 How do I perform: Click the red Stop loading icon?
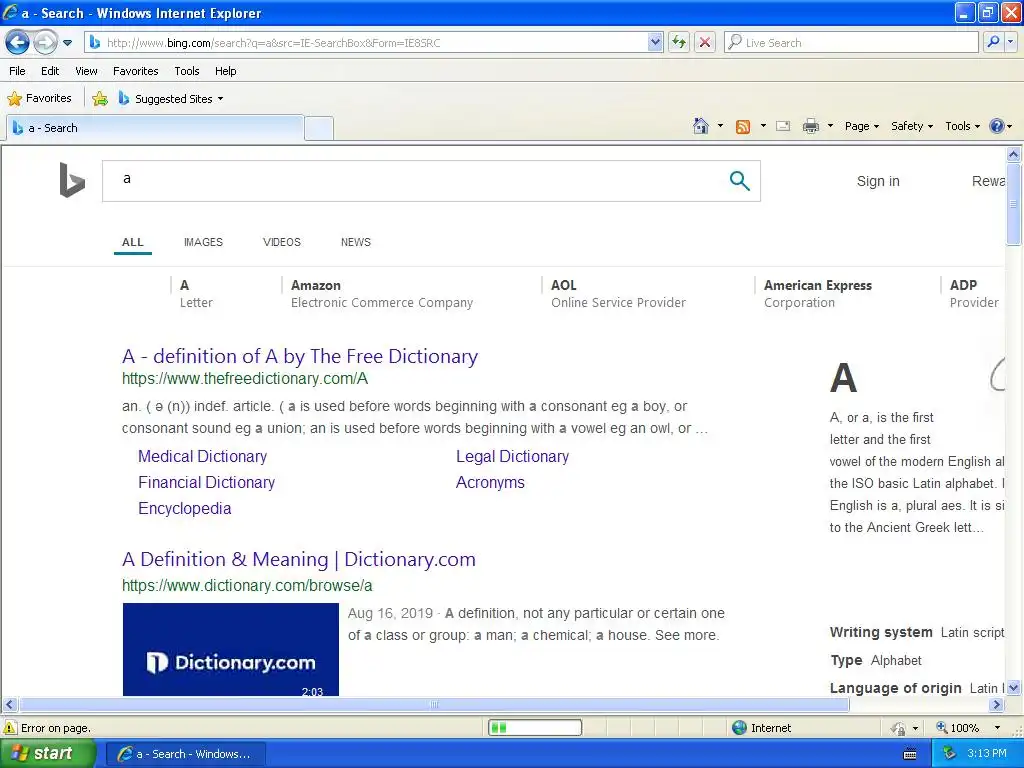[705, 42]
